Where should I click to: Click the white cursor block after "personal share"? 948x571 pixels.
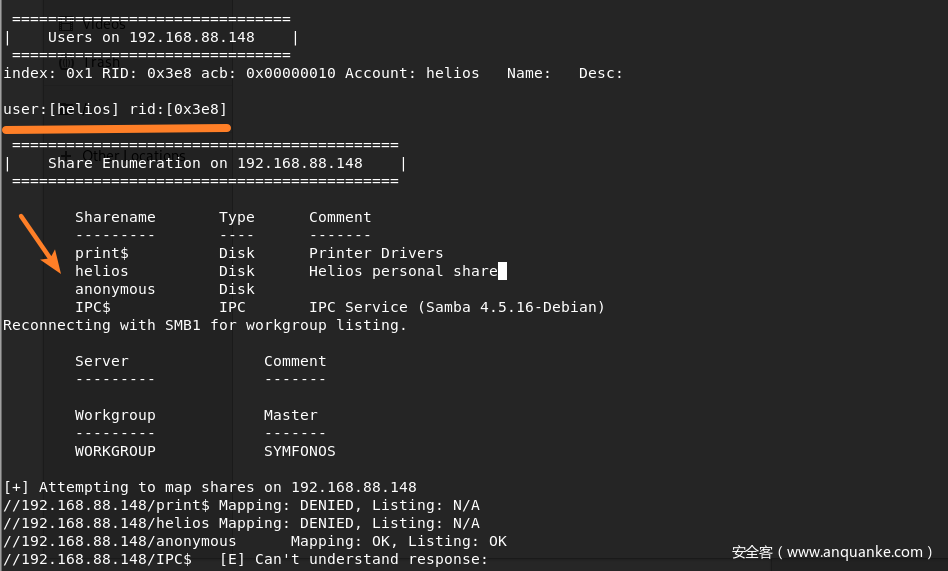pos(503,271)
